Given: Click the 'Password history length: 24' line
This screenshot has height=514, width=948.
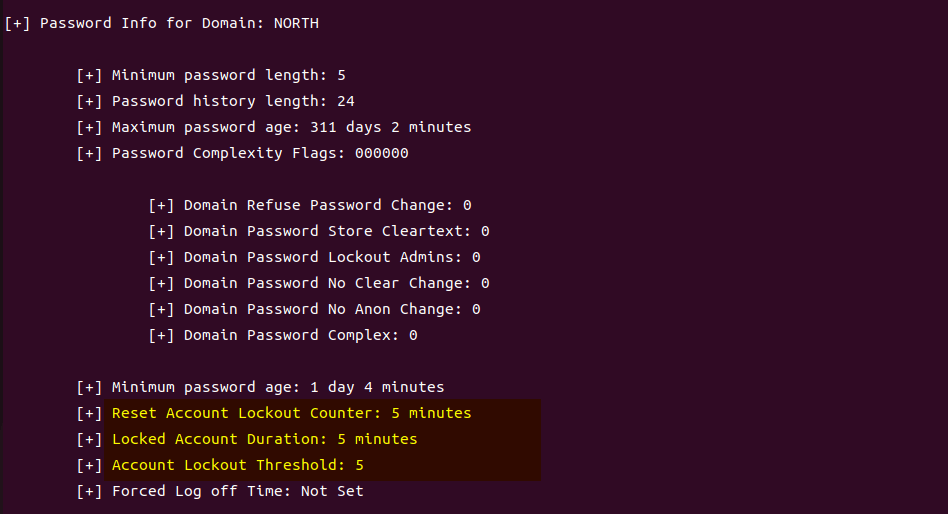Looking at the screenshot, I should tap(233, 101).
